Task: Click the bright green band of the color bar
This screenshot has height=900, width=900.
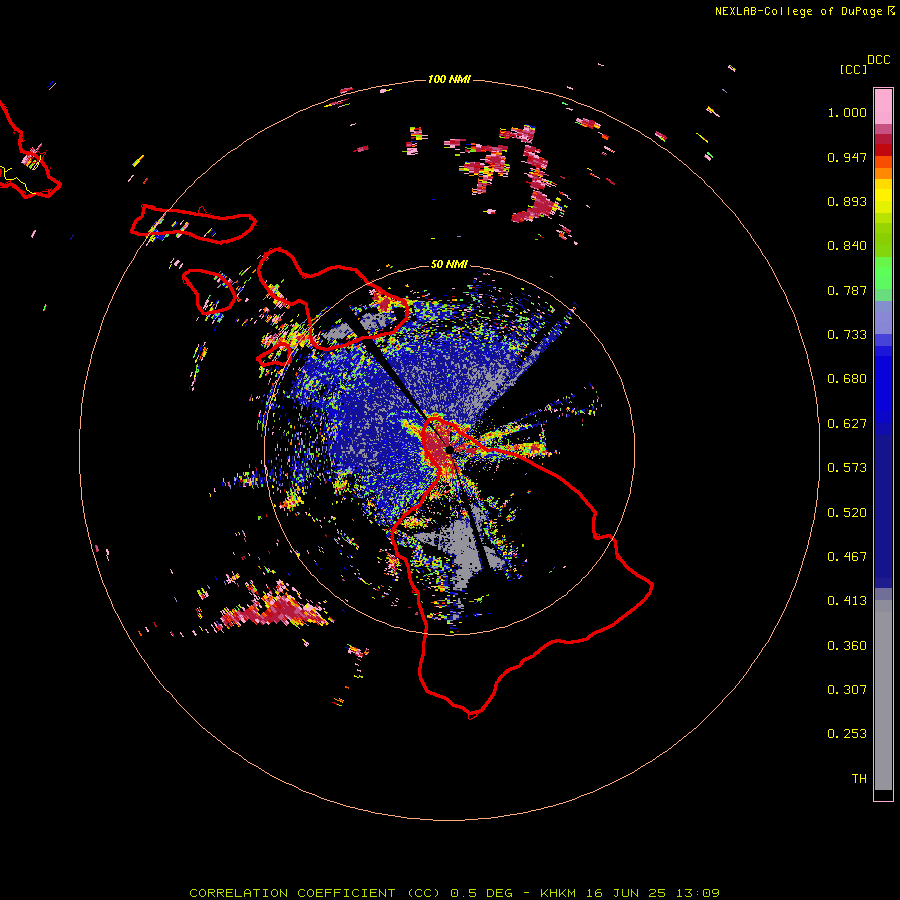Action: [883, 273]
